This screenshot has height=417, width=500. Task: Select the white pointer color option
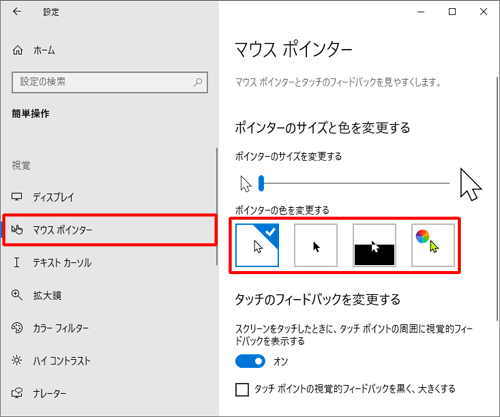[x=257, y=245]
